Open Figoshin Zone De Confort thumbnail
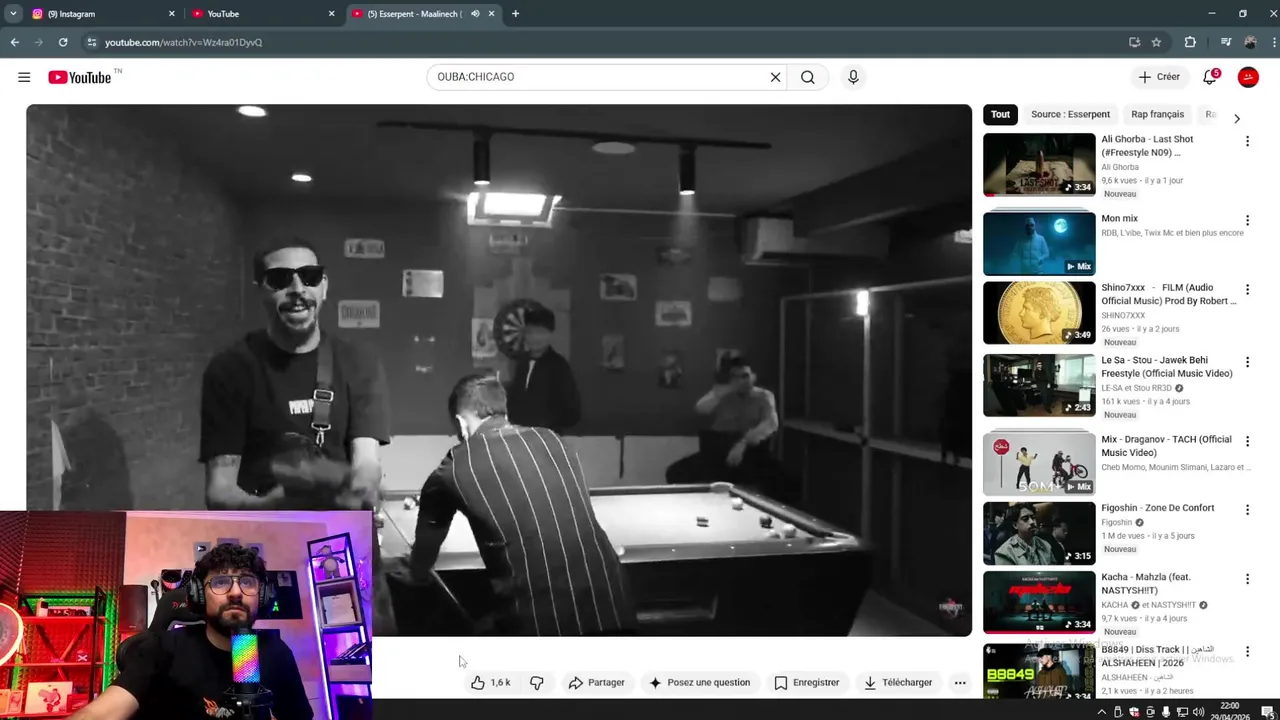Screen dimensions: 1280x720 point(1039,533)
